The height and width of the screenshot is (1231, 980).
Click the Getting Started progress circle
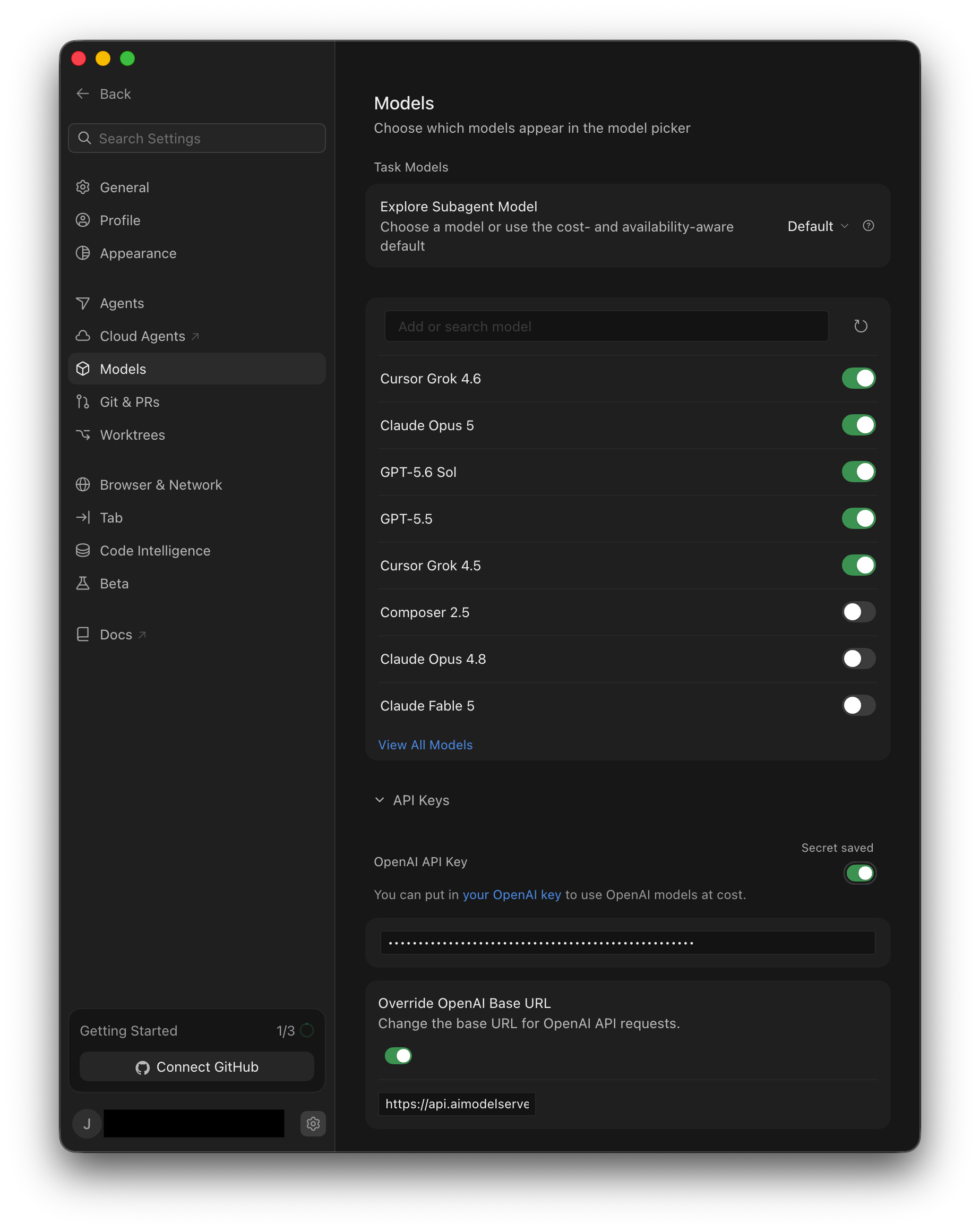pyautogui.click(x=307, y=1030)
